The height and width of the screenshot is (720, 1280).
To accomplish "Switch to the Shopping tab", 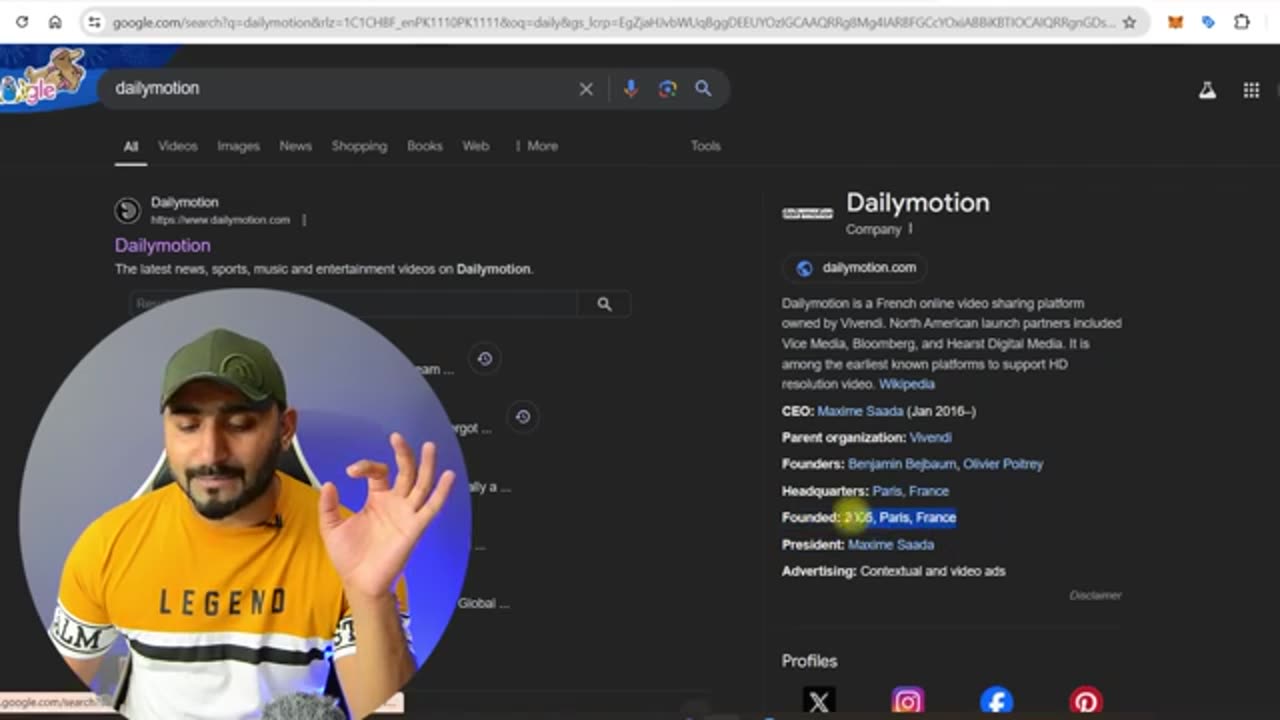I will (x=359, y=146).
